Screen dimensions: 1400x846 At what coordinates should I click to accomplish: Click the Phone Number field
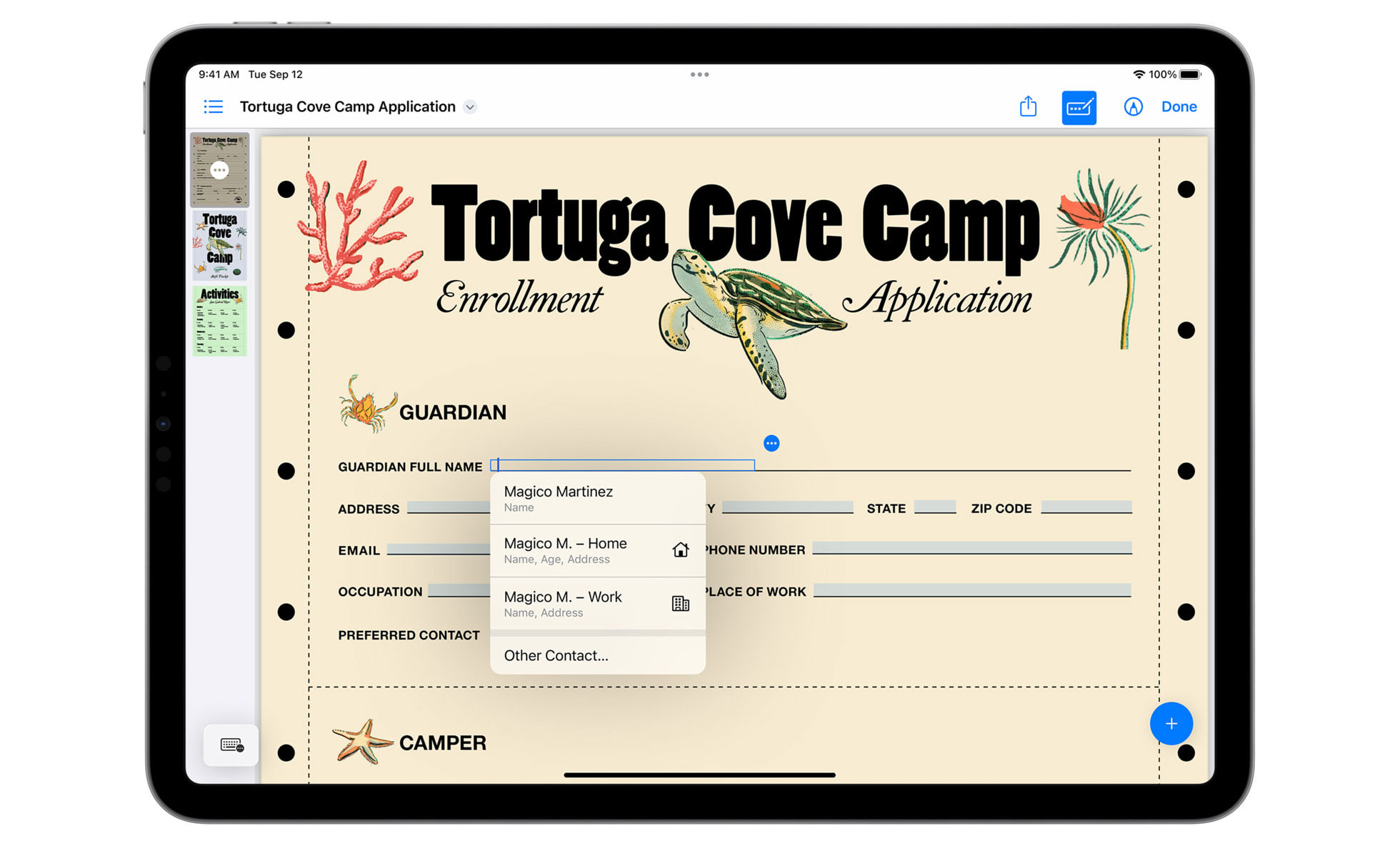point(972,548)
